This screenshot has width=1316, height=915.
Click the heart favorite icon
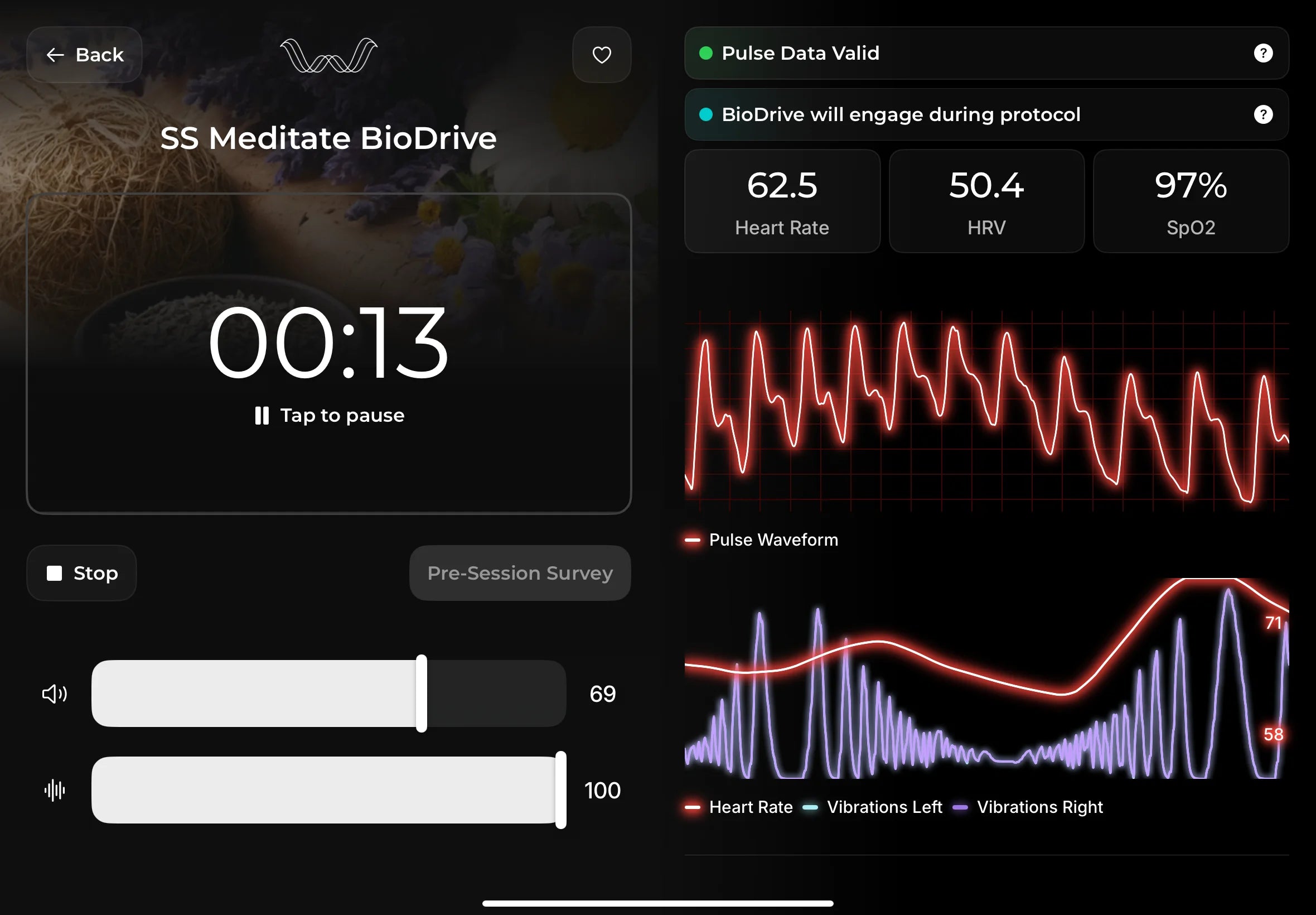click(x=602, y=55)
